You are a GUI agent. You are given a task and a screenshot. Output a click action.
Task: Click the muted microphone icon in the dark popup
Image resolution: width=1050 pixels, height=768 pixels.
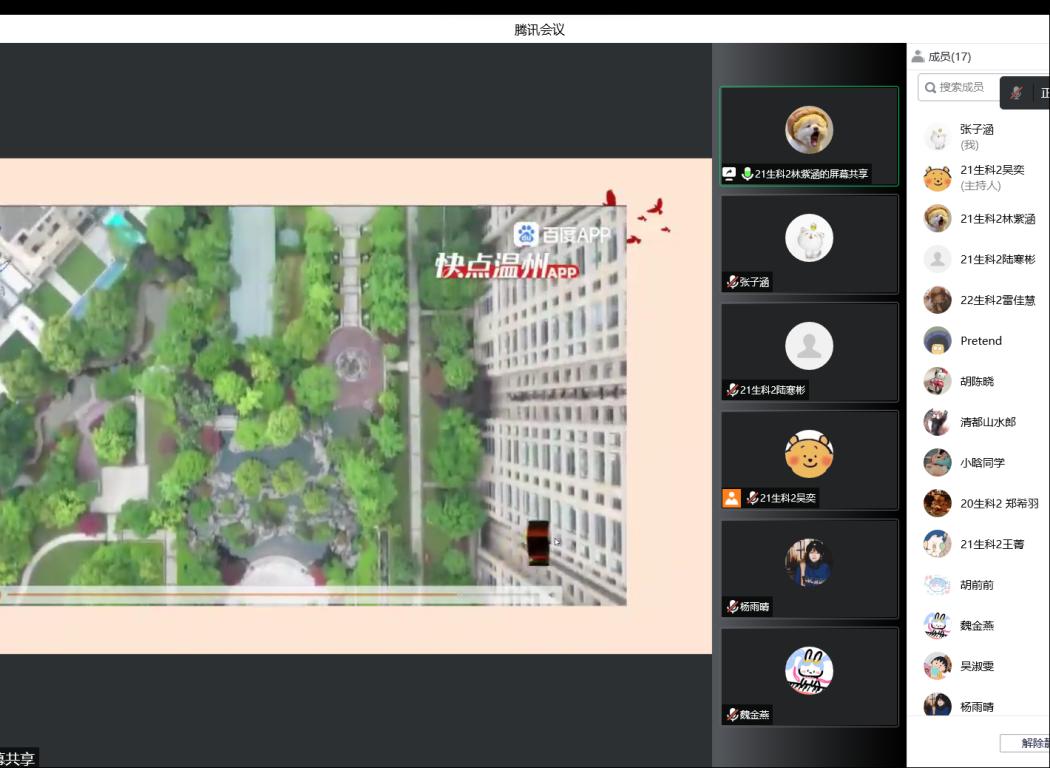(1016, 93)
